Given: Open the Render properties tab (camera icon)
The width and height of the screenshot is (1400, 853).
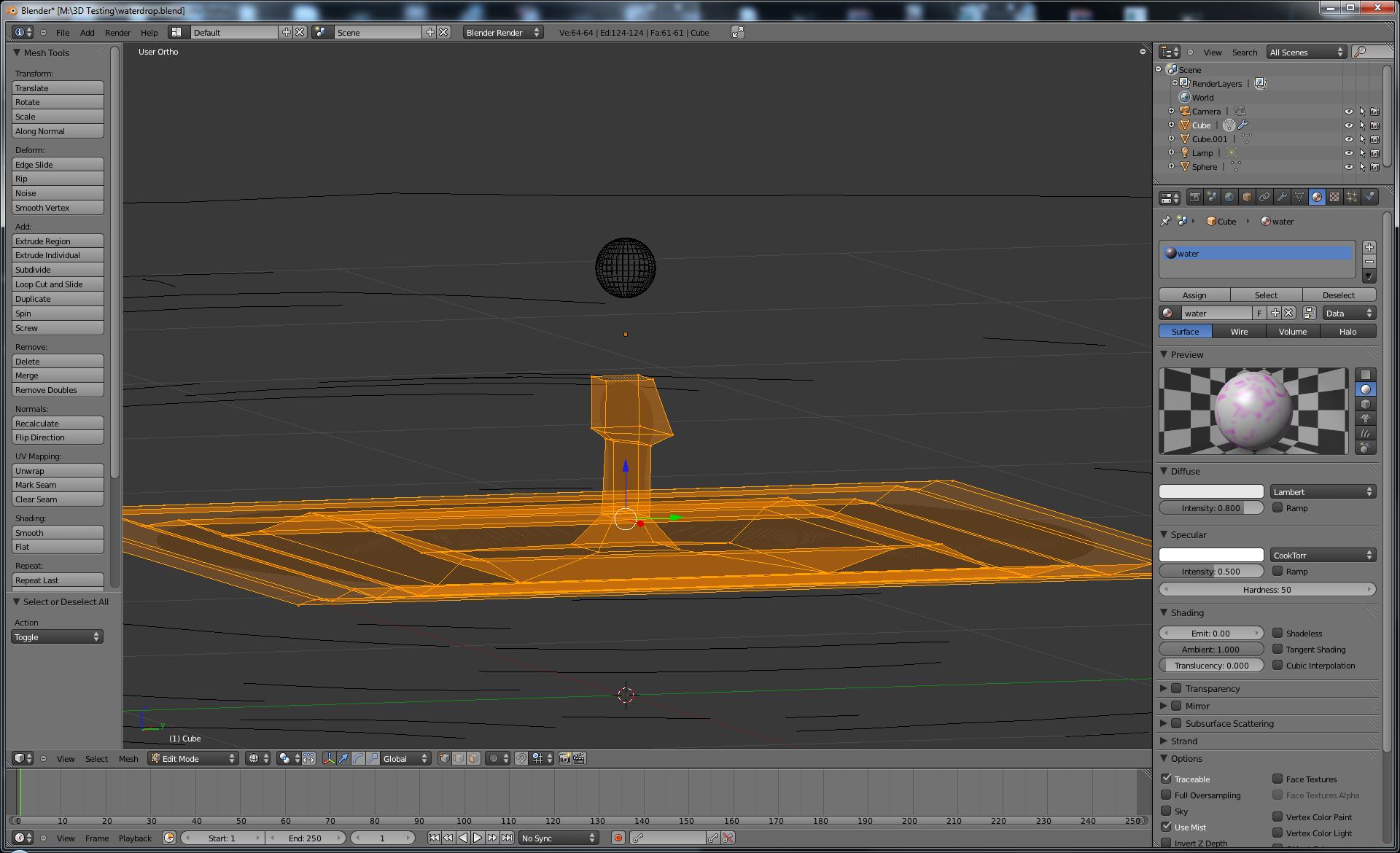Looking at the screenshot, I should 1194,197.
